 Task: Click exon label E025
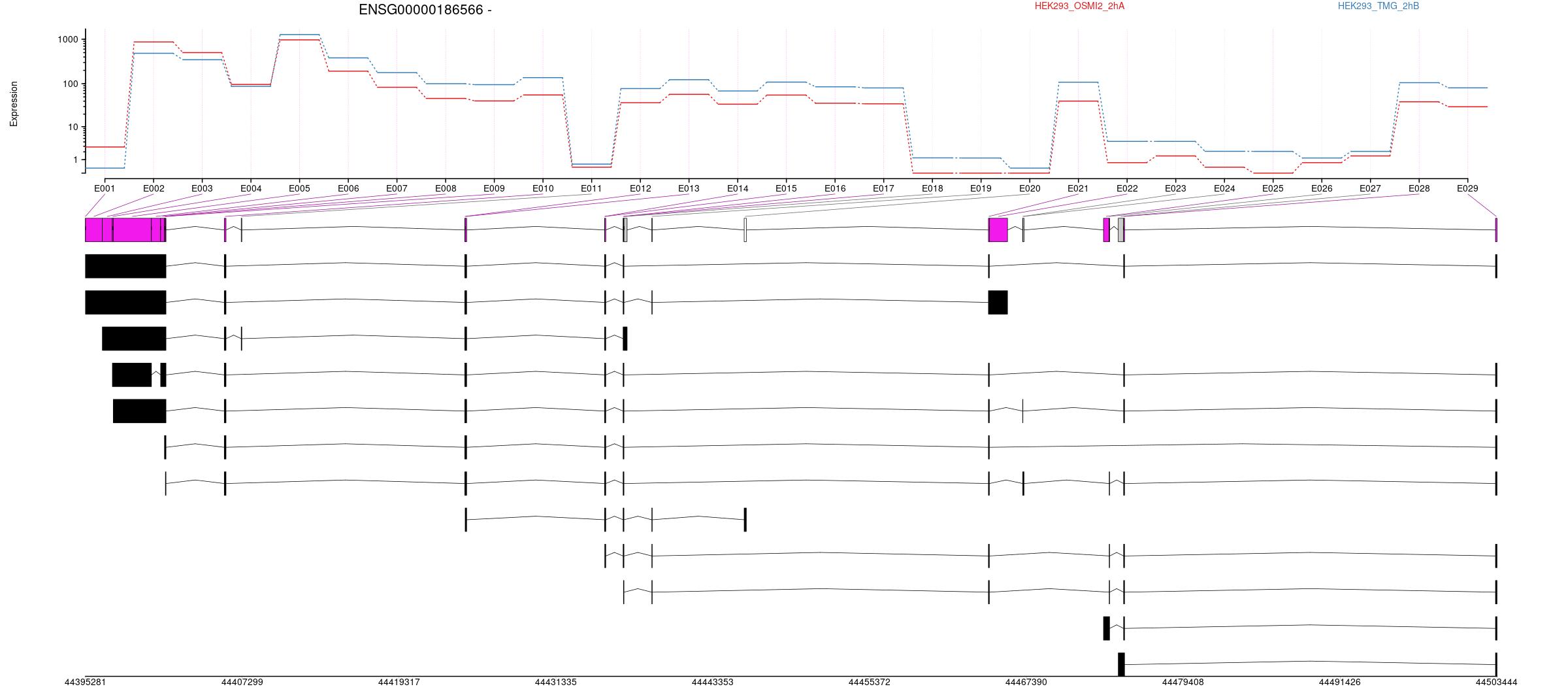[x=1273, y=189]
